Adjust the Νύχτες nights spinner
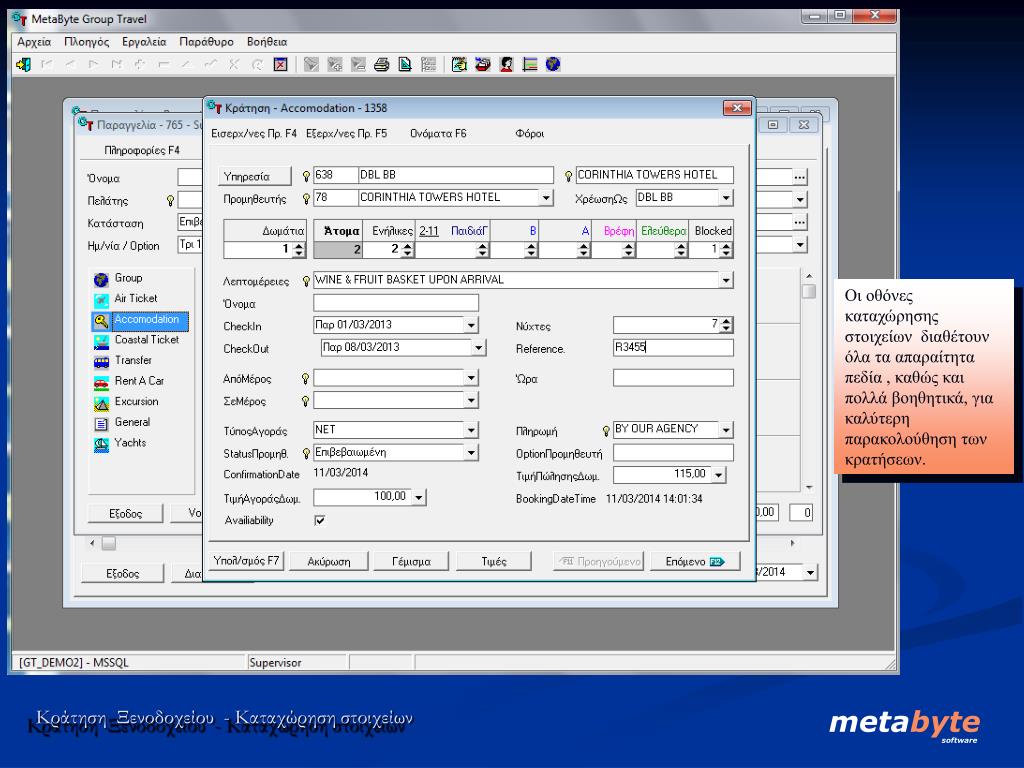The width and height of the screenshot is (1024, 768). (x=726, y=325)
